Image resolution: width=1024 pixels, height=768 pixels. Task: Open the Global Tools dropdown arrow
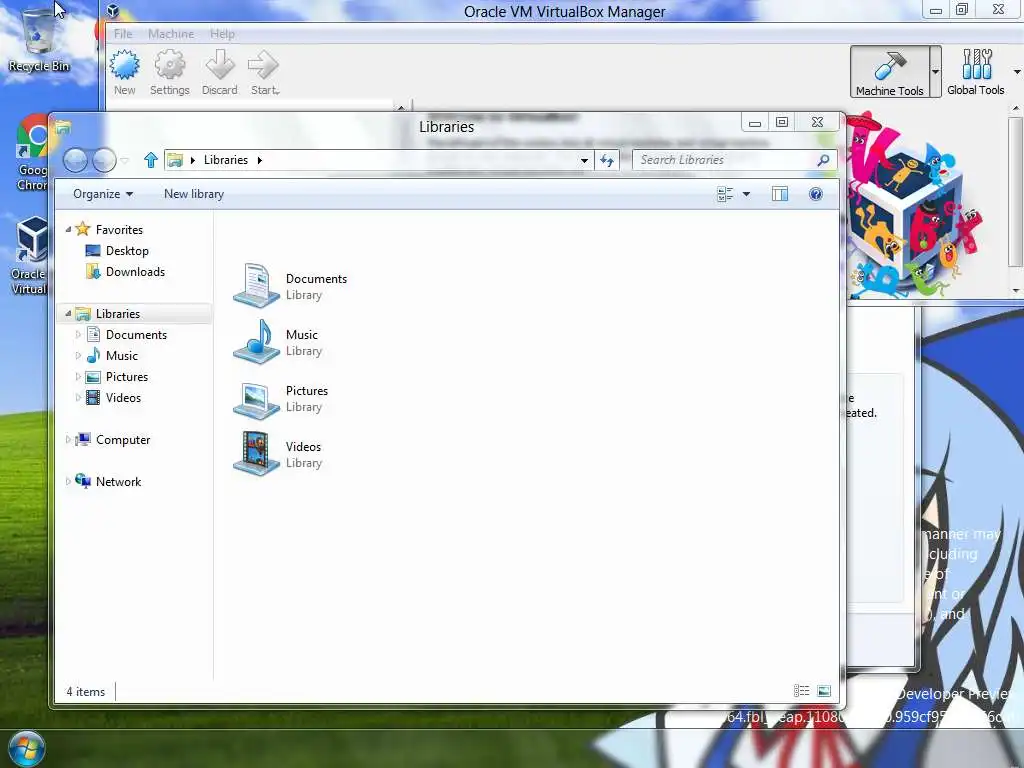(x=1017, y=72)
